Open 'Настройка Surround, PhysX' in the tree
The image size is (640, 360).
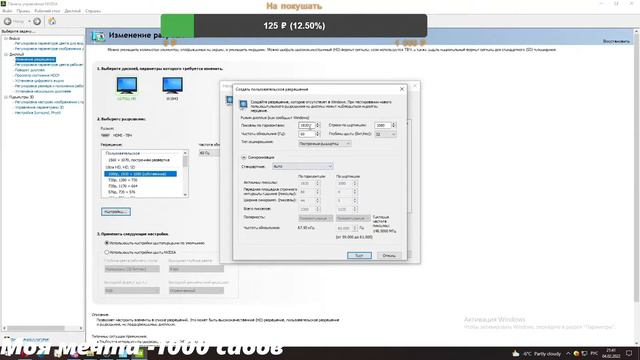click(x=38, y=113)
